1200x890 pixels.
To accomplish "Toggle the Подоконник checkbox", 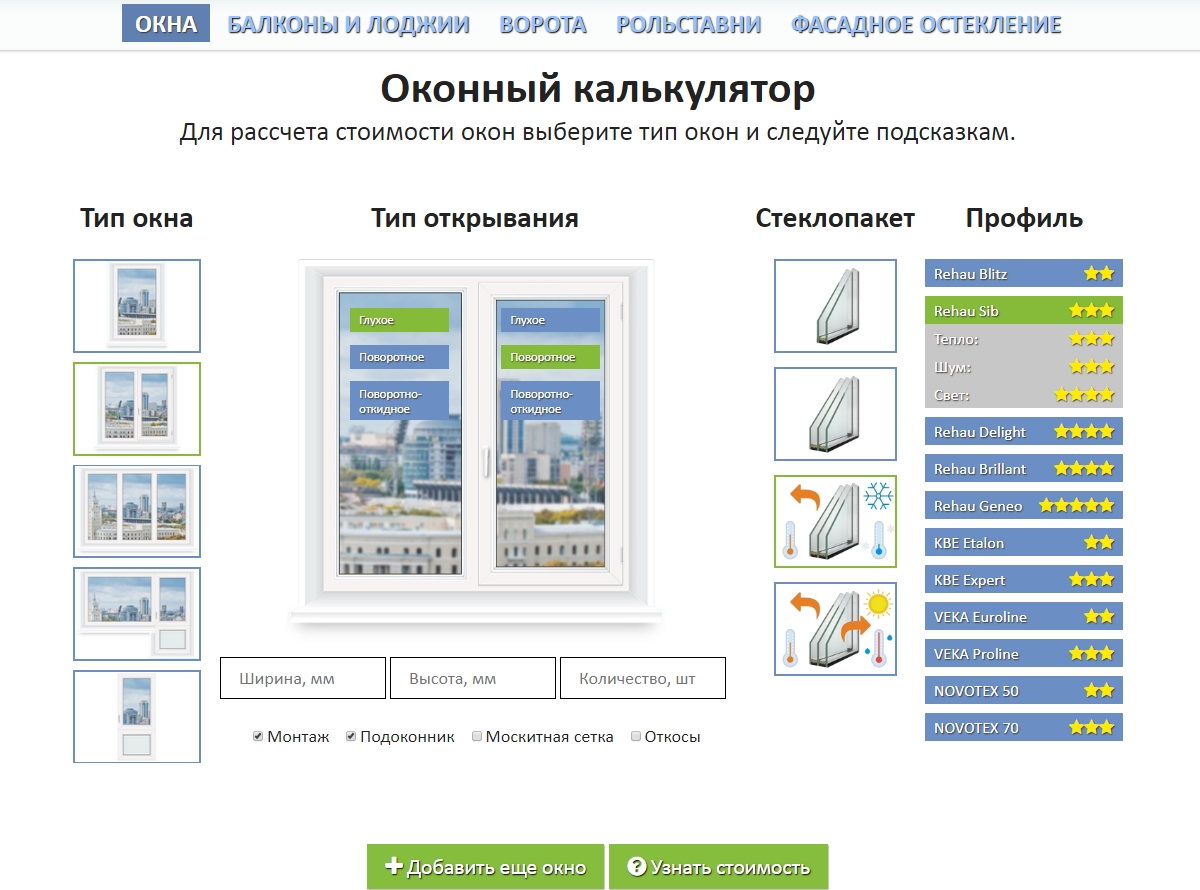I will click(x=351, y=737).
